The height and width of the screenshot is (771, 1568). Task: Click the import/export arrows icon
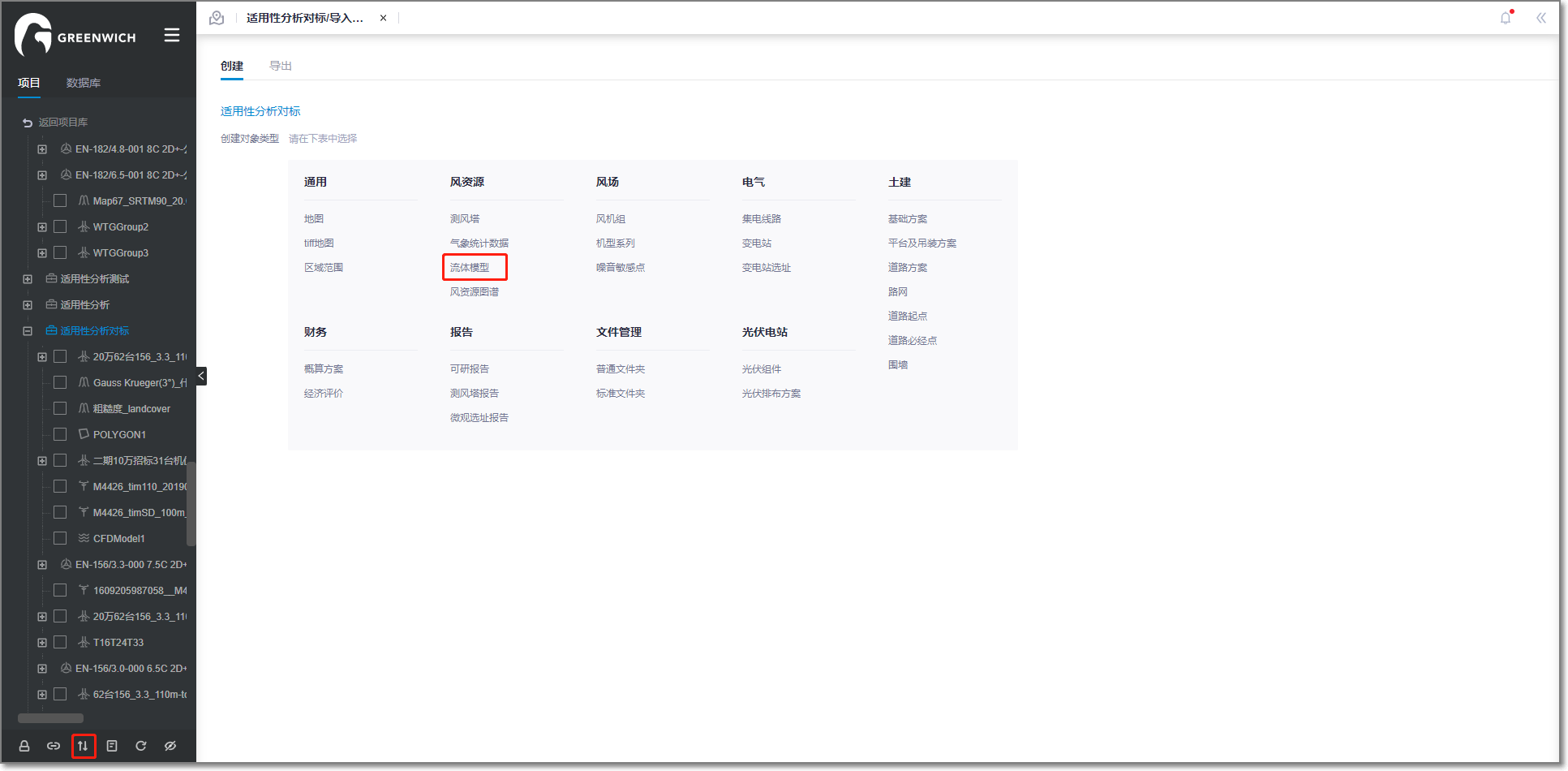point(83,746)
